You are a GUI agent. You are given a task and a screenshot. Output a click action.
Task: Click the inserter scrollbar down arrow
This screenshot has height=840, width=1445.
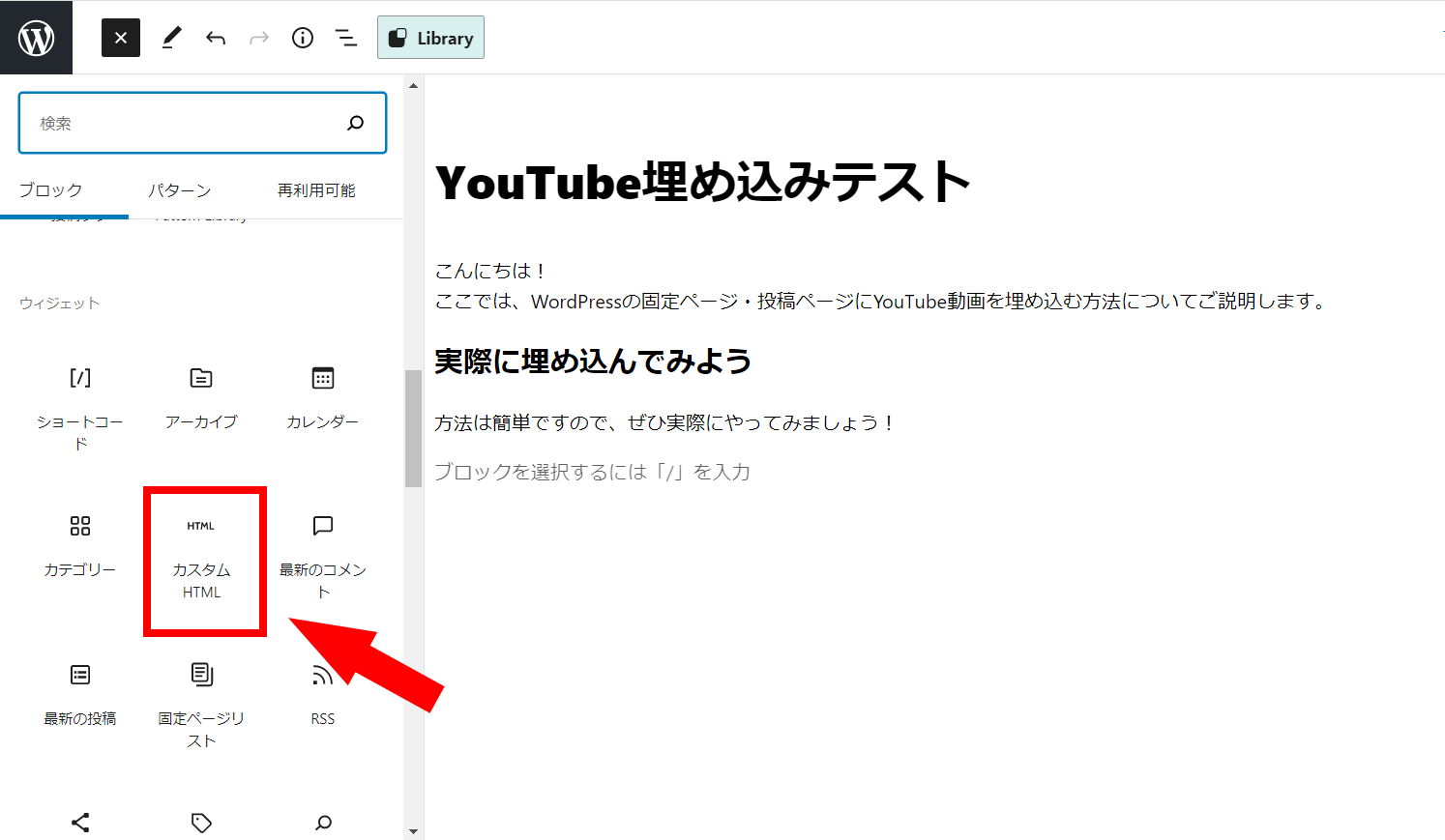(414, 830)
